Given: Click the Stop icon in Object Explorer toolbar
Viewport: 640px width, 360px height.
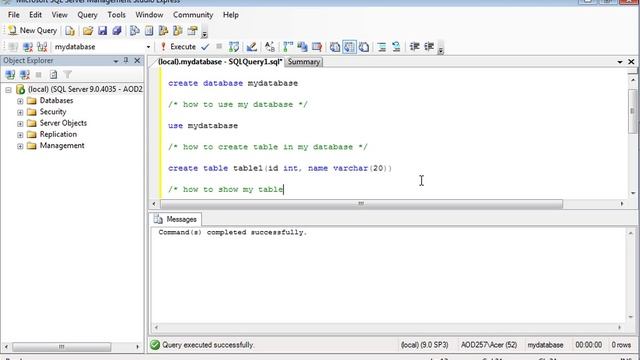Looking at the screenshot, I should pos(39,75).
